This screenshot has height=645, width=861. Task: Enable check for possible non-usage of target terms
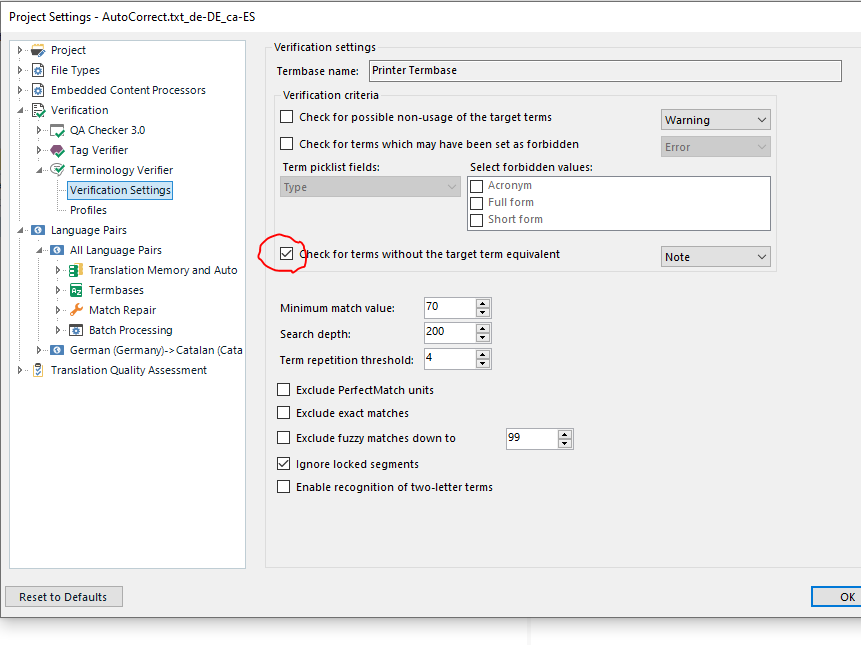coord(287,116)
